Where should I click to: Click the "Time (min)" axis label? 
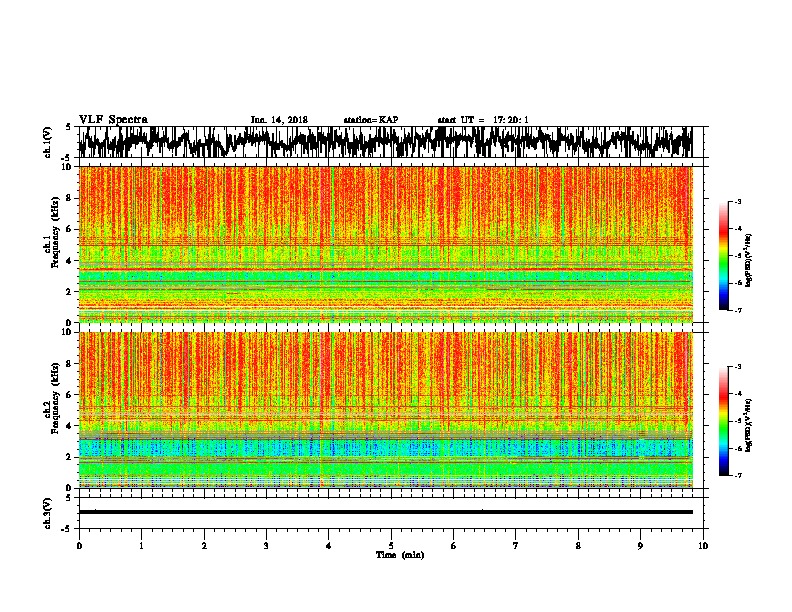click(x=400, y=555)
